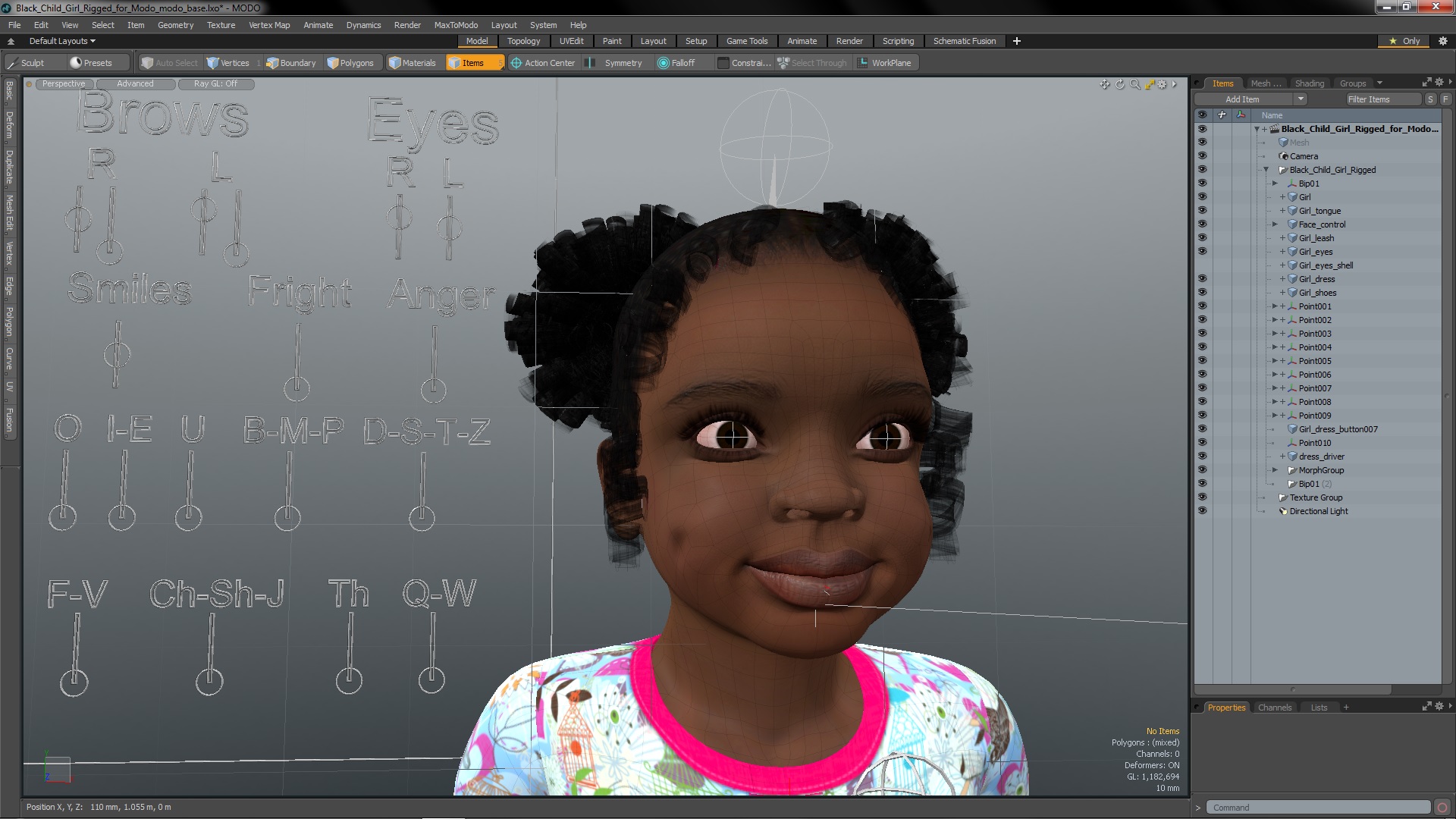
Task: Select the Sculpt tool button
Action: pyautogui.click(x=32, y=63)
